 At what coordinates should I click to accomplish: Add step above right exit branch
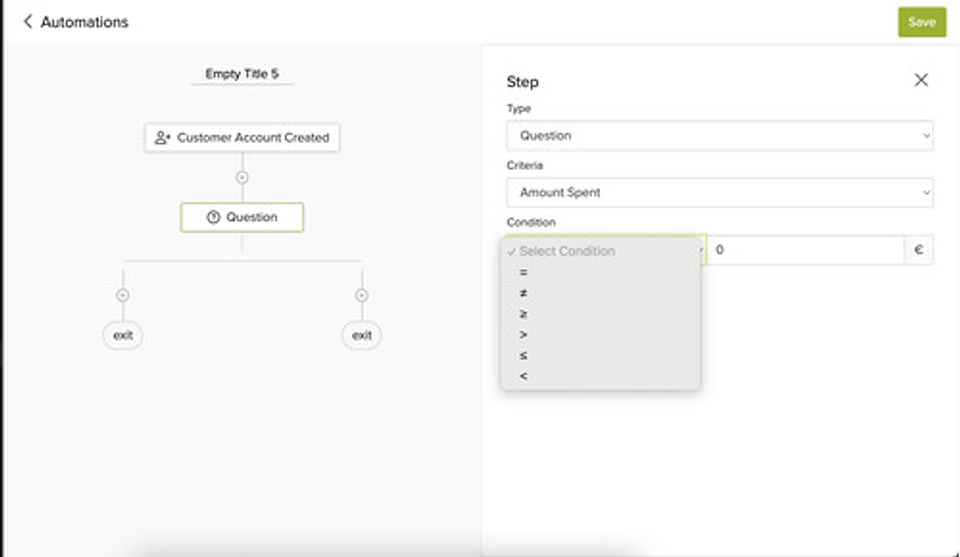coord(362,295)
